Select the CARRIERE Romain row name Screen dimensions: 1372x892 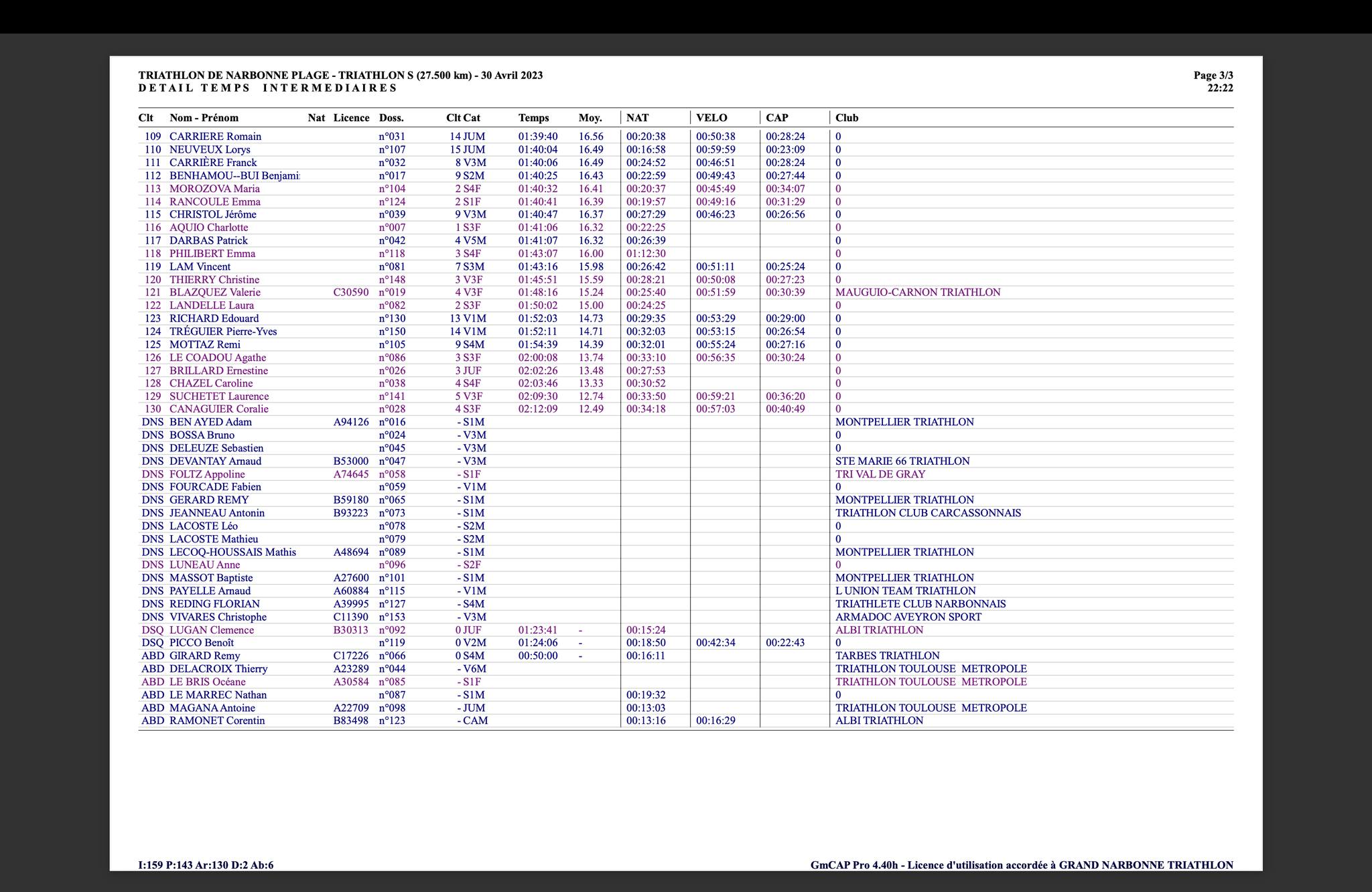(x=215, y=137)
